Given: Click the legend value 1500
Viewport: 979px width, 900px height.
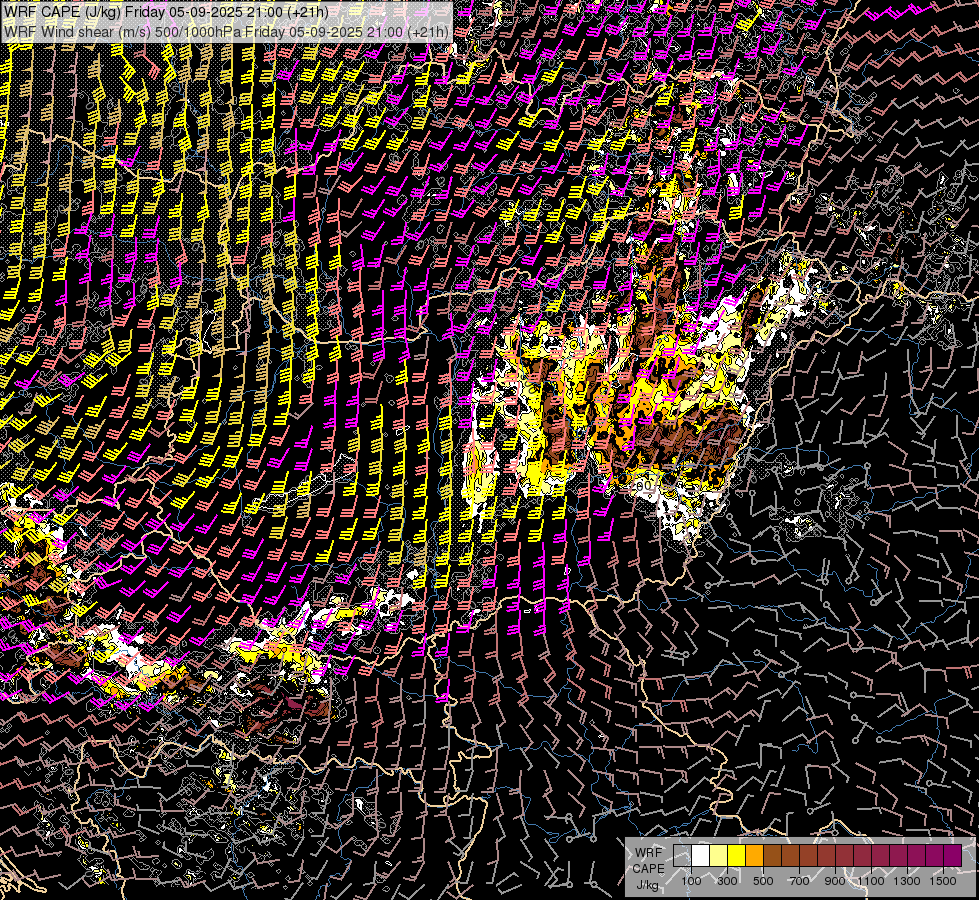Looking at the screenshot, I should (x=943, y=881).
